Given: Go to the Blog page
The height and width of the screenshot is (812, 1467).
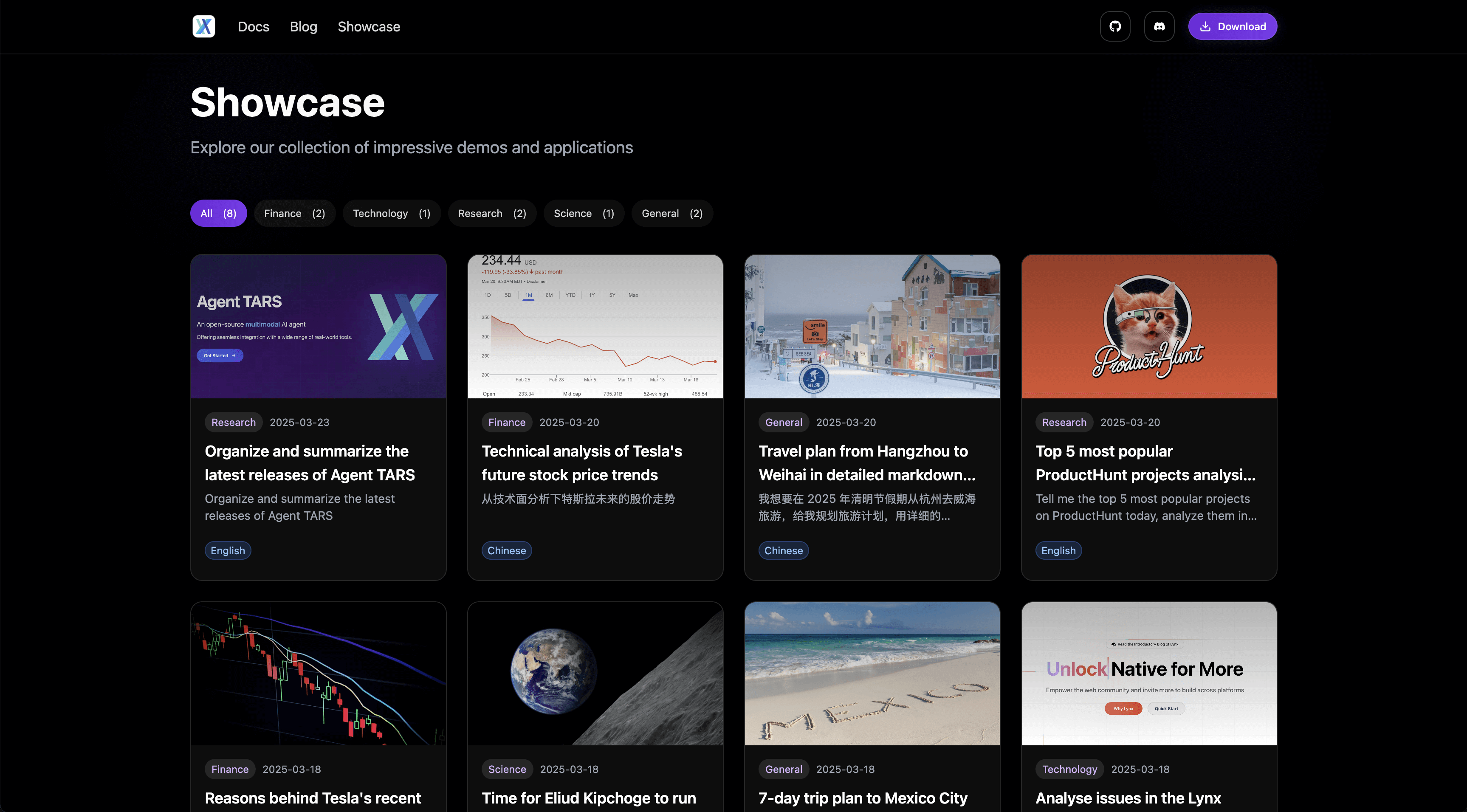Looking at the screenshot, I should click(303, 27).
